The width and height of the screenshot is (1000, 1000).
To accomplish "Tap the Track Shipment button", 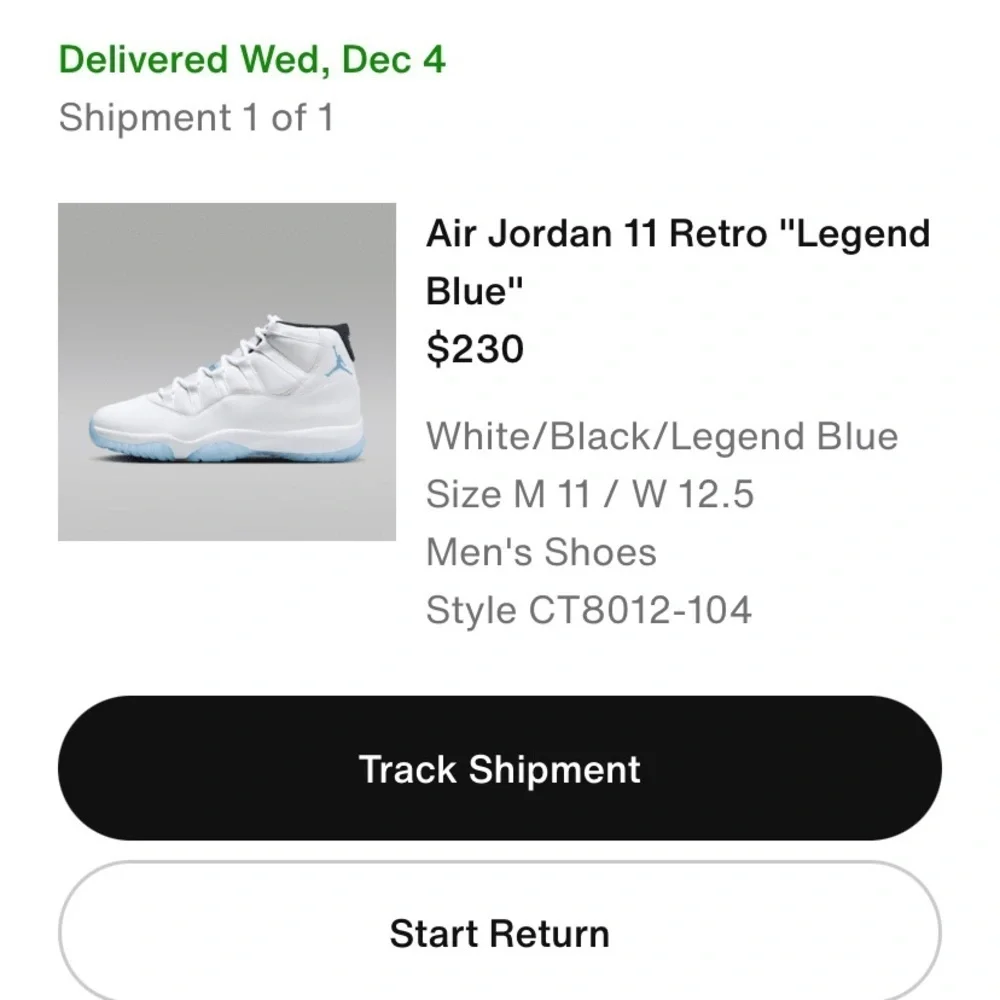I will pyautogui.click(x=499, y=768).
